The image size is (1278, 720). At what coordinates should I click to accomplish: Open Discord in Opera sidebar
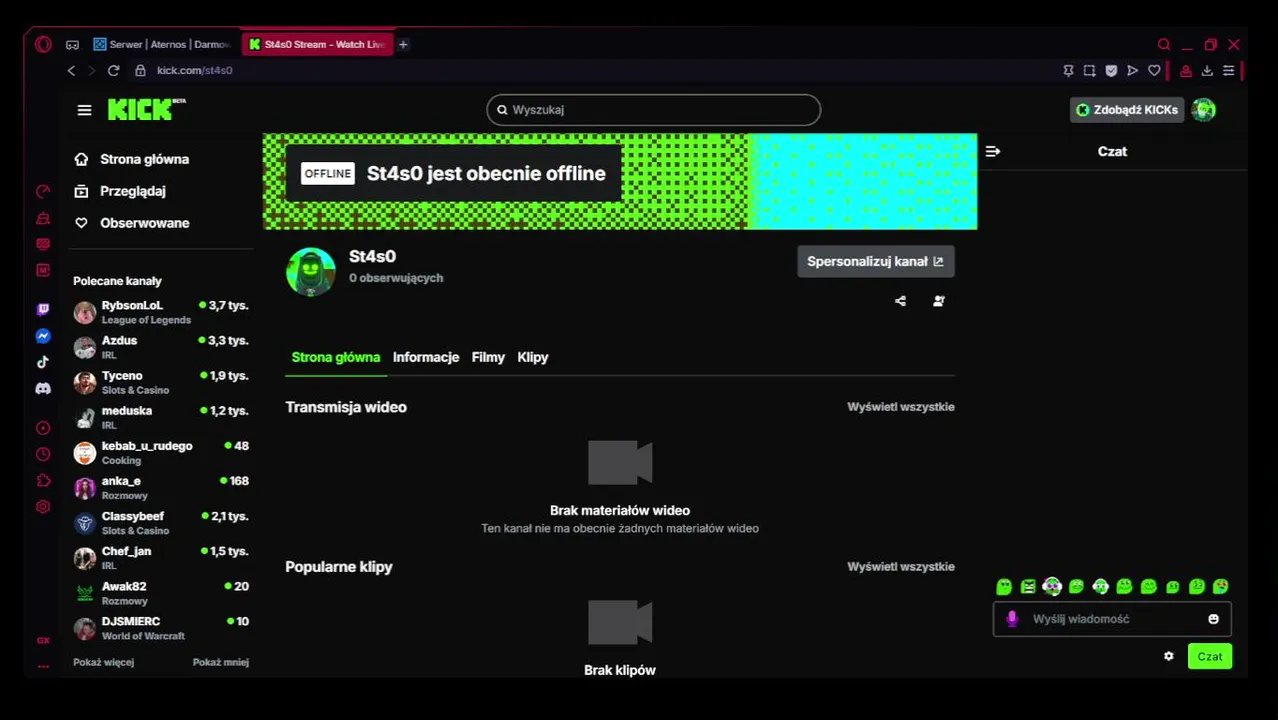pyautogui.click(x=43, y=388)
